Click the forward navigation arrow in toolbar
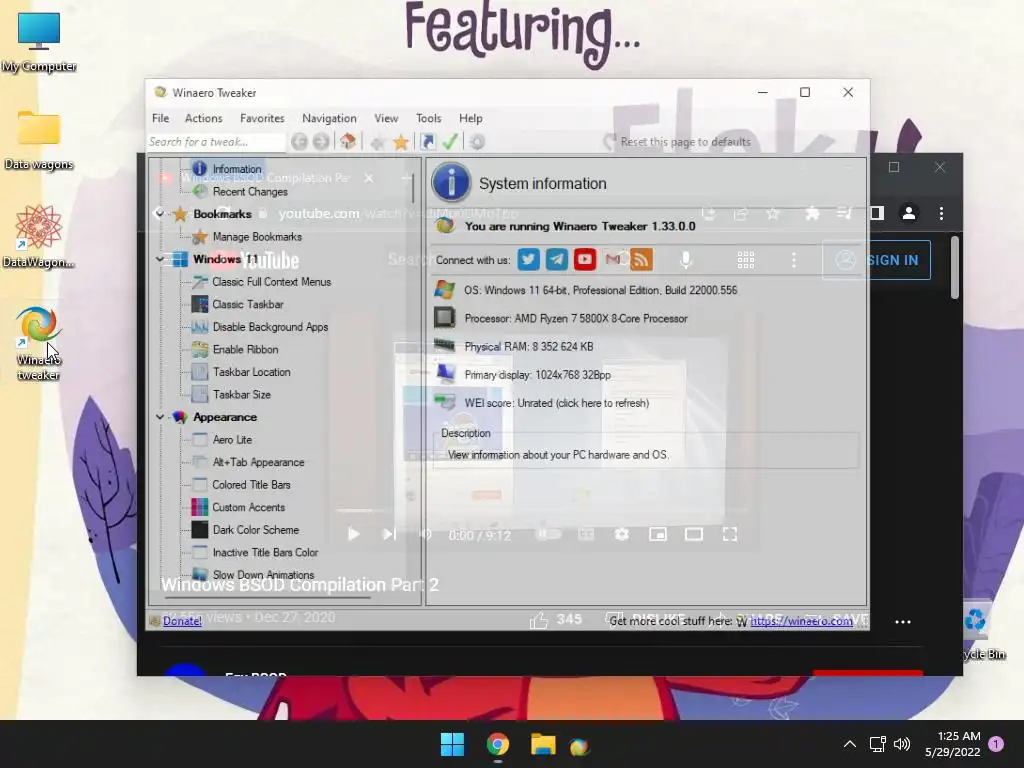This screenshot has height=768, width=1024. click(x=321, y=142)
